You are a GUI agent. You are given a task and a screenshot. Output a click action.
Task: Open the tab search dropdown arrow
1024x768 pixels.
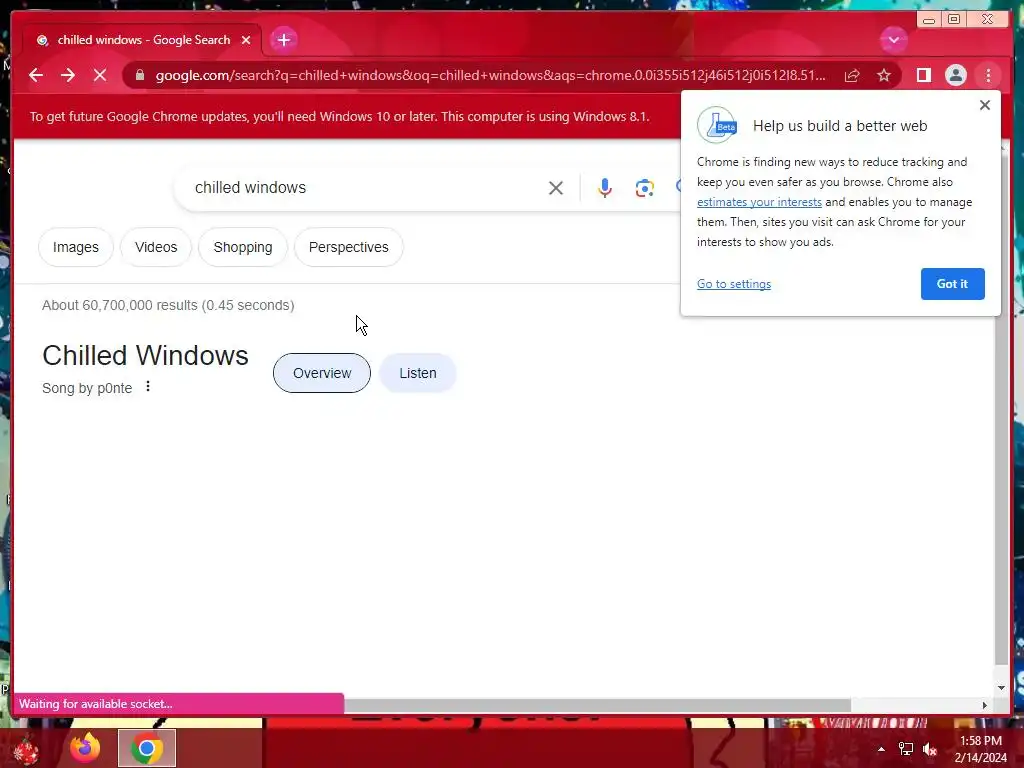coord(893,40)
